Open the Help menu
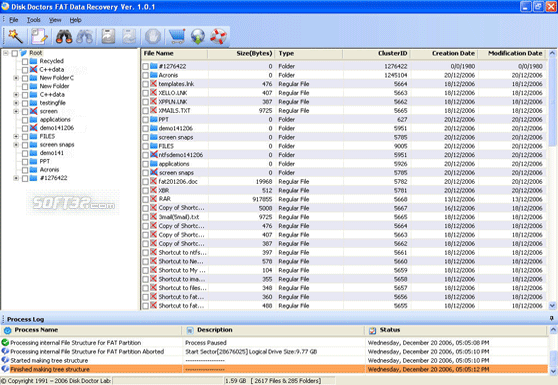The width and height of the screenshot is (558, 385). (75, 20)
